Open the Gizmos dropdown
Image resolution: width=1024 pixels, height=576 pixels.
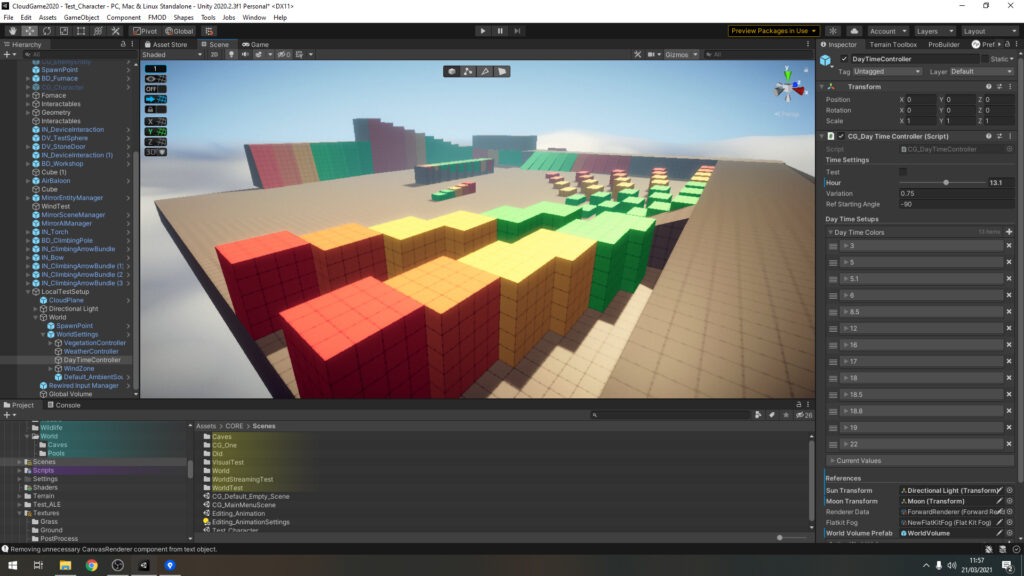point(680,55)
